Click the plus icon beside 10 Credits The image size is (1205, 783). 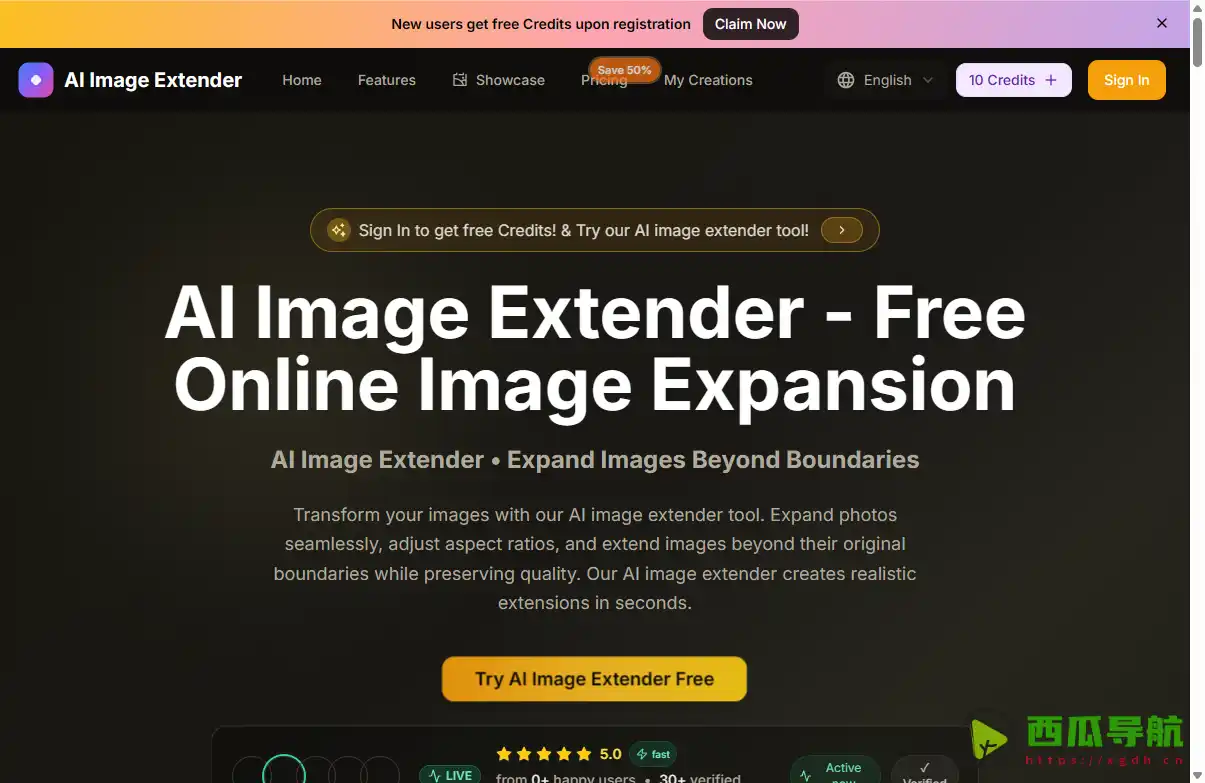coord(1050,80)
